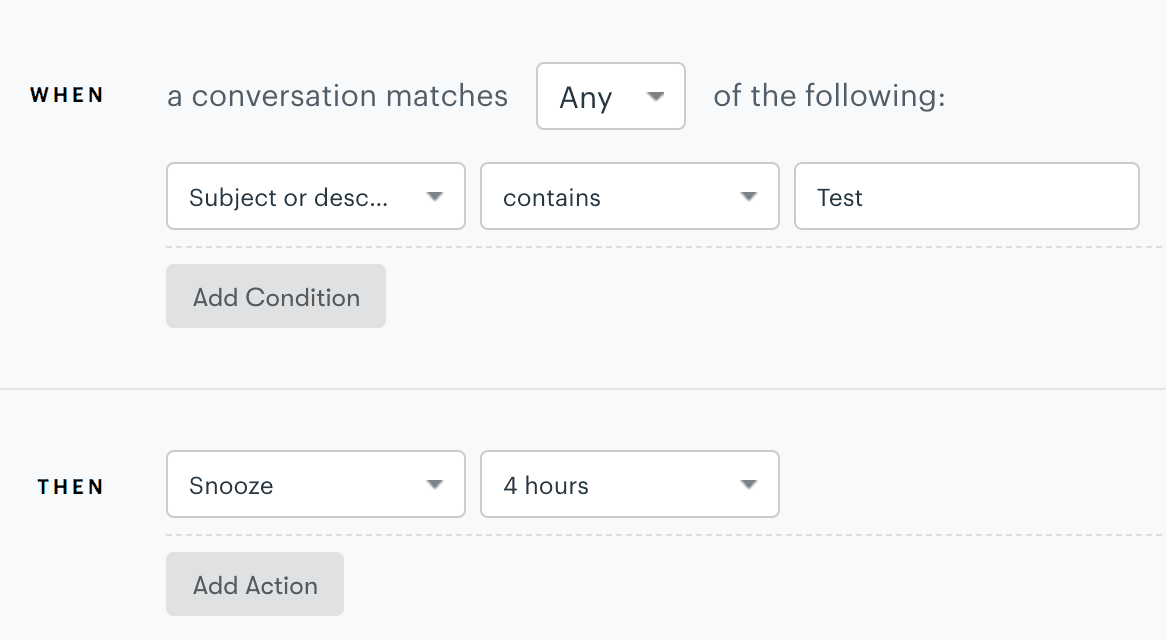Open the contains operator dropdown
This screenshot has width=1166, height=640.
coord(615,197)
